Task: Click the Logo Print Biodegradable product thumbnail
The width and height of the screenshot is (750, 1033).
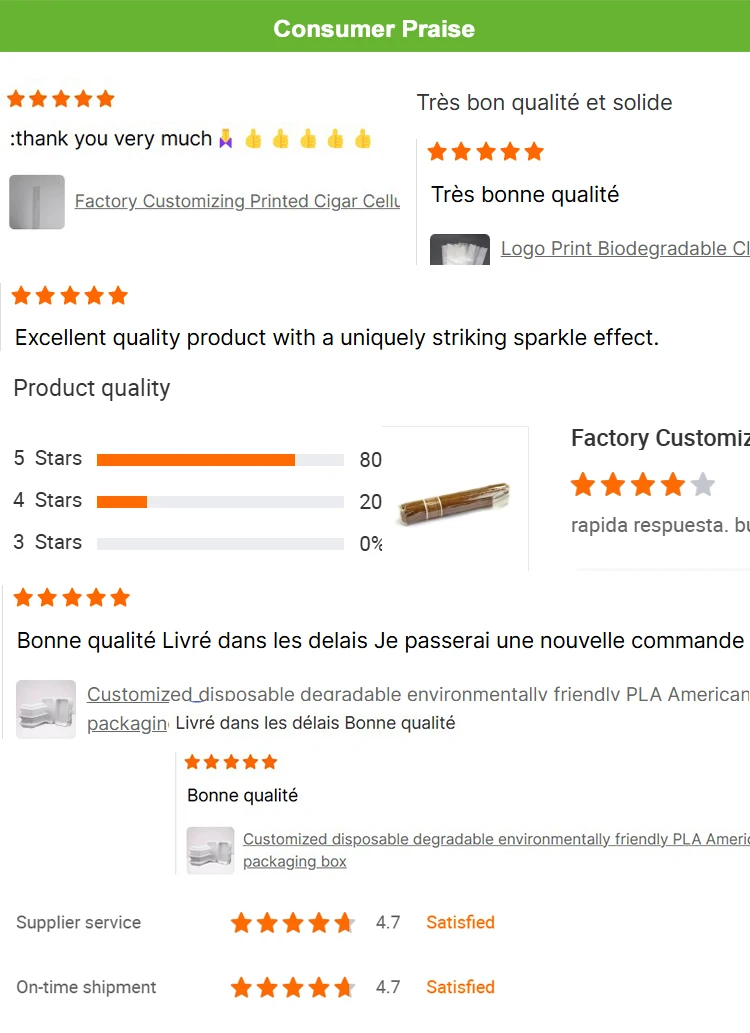Action: click(x=459, y=249)
